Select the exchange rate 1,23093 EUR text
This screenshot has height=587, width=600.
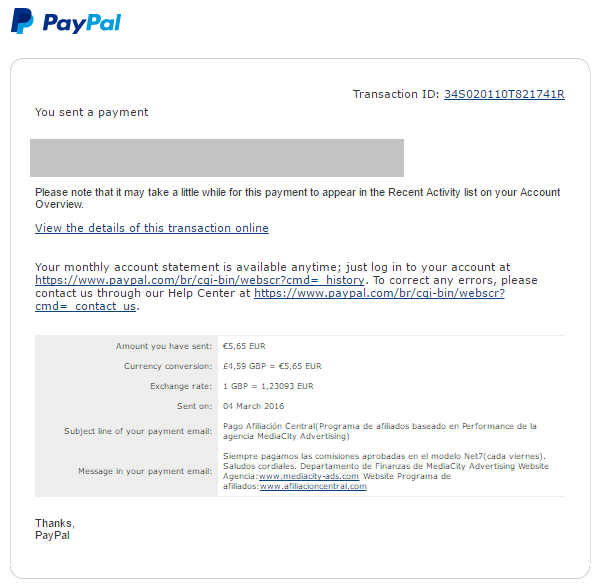[287, 386]
